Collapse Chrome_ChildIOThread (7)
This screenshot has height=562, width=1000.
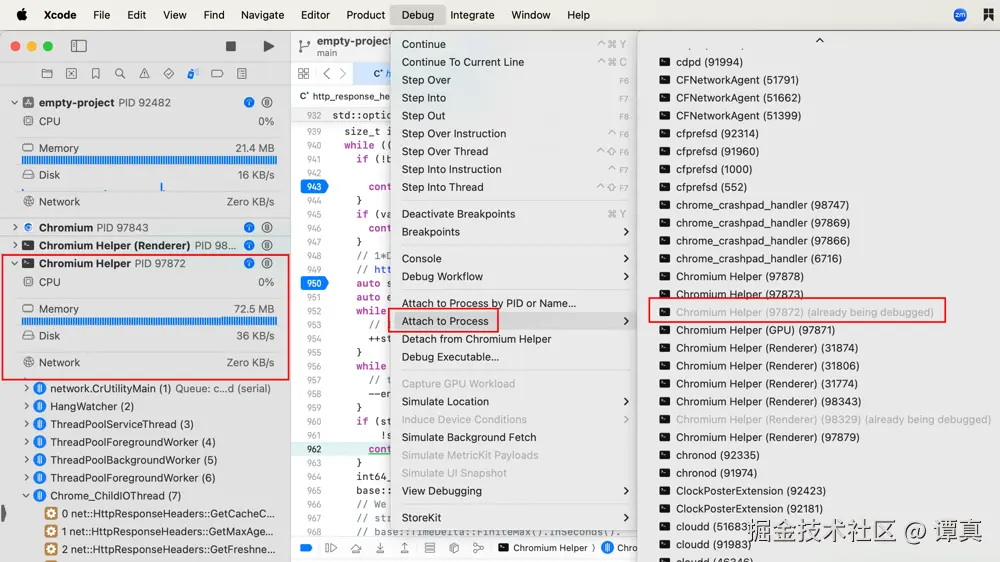(26, 496)
